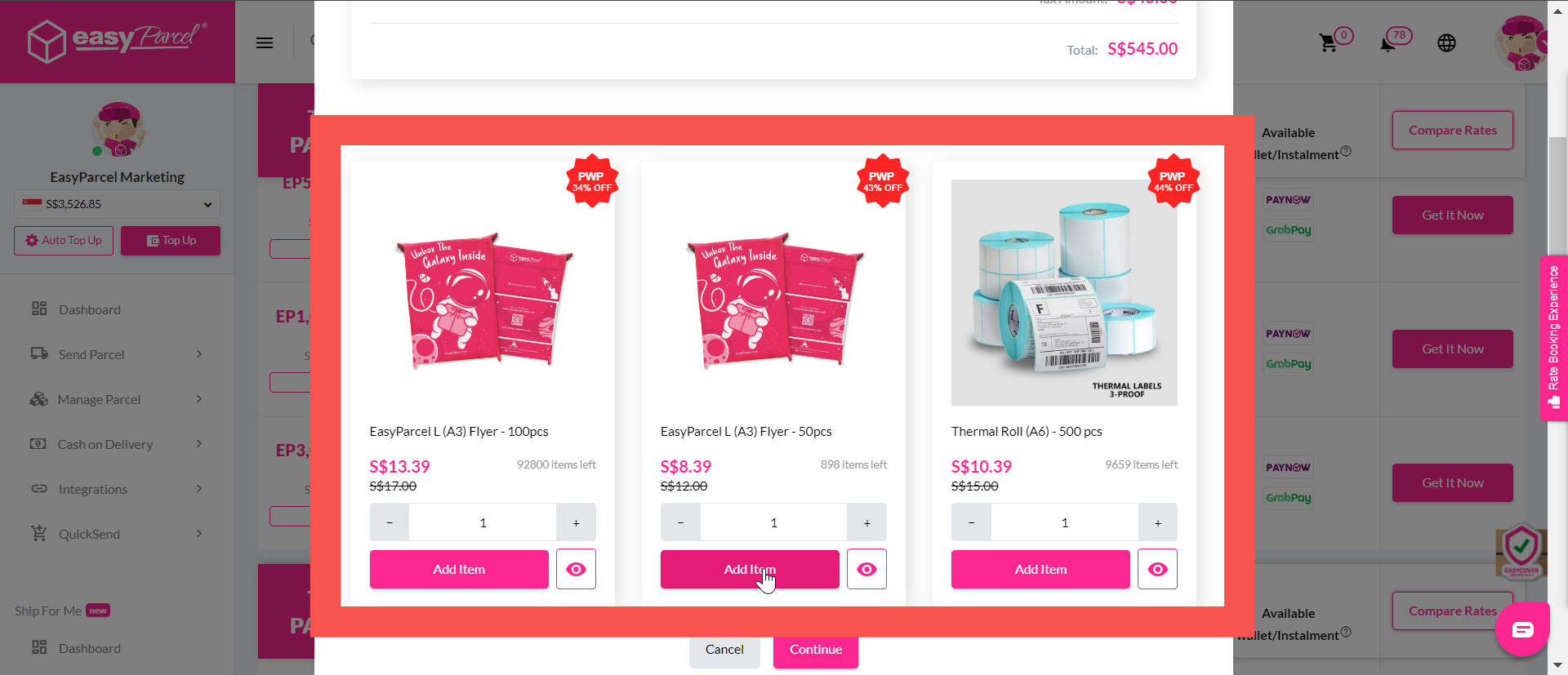Click the EasyCover shield badge
Image resolution: width=1568 pixels, height=675 pixels.
pos(1521,552)
